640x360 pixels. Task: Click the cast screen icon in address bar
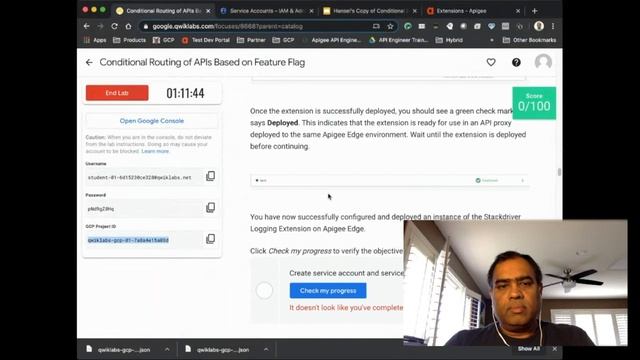[x=376, y=26]
